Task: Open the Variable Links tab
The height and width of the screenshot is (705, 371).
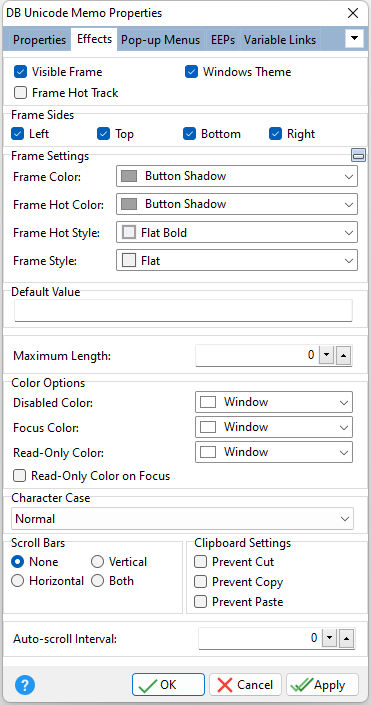Action: tap(280, 40)
